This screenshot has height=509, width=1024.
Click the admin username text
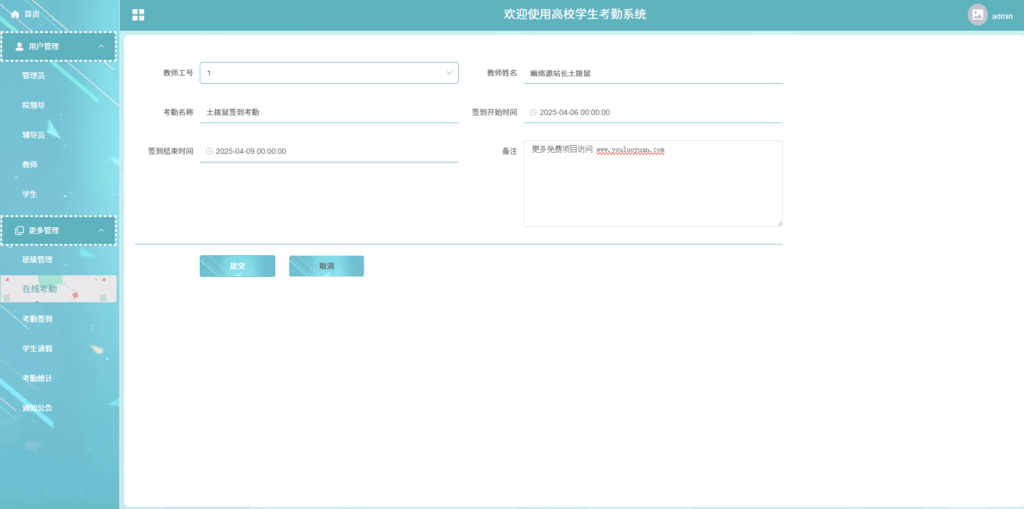pyautogui.click(x=1002, y=16)
